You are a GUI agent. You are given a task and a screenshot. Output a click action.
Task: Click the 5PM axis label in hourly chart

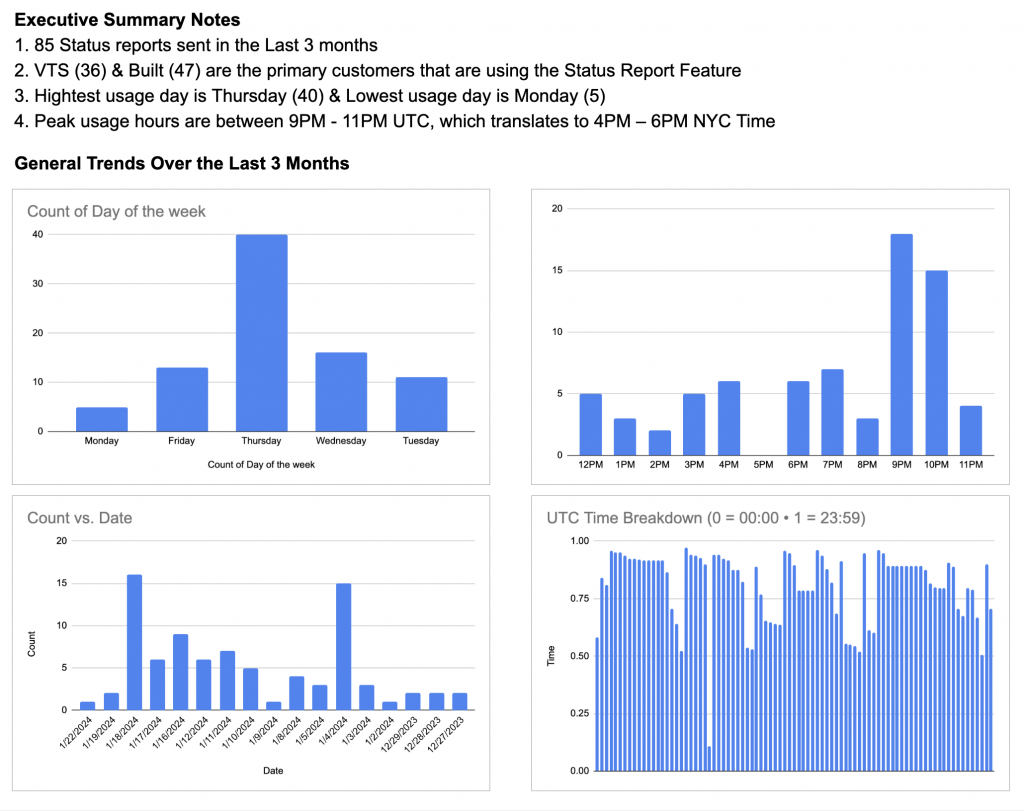[763, 466]
